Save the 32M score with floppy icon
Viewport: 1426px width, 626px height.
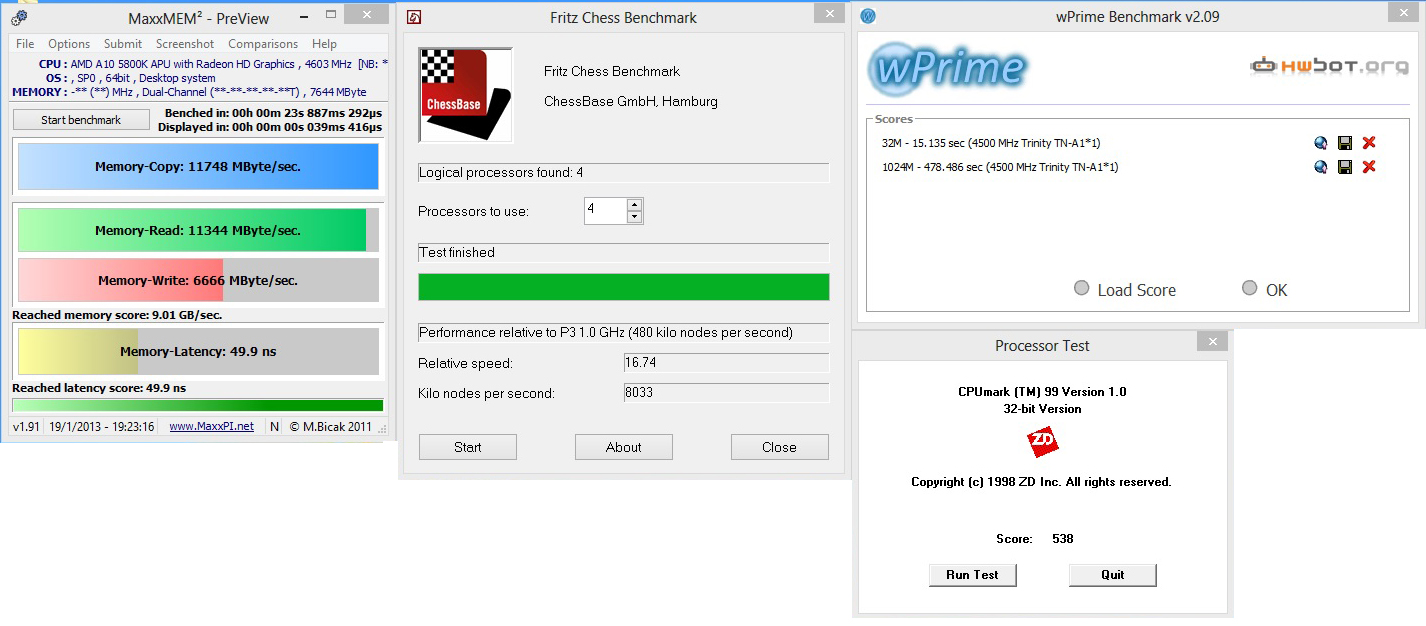point(1345,143)
